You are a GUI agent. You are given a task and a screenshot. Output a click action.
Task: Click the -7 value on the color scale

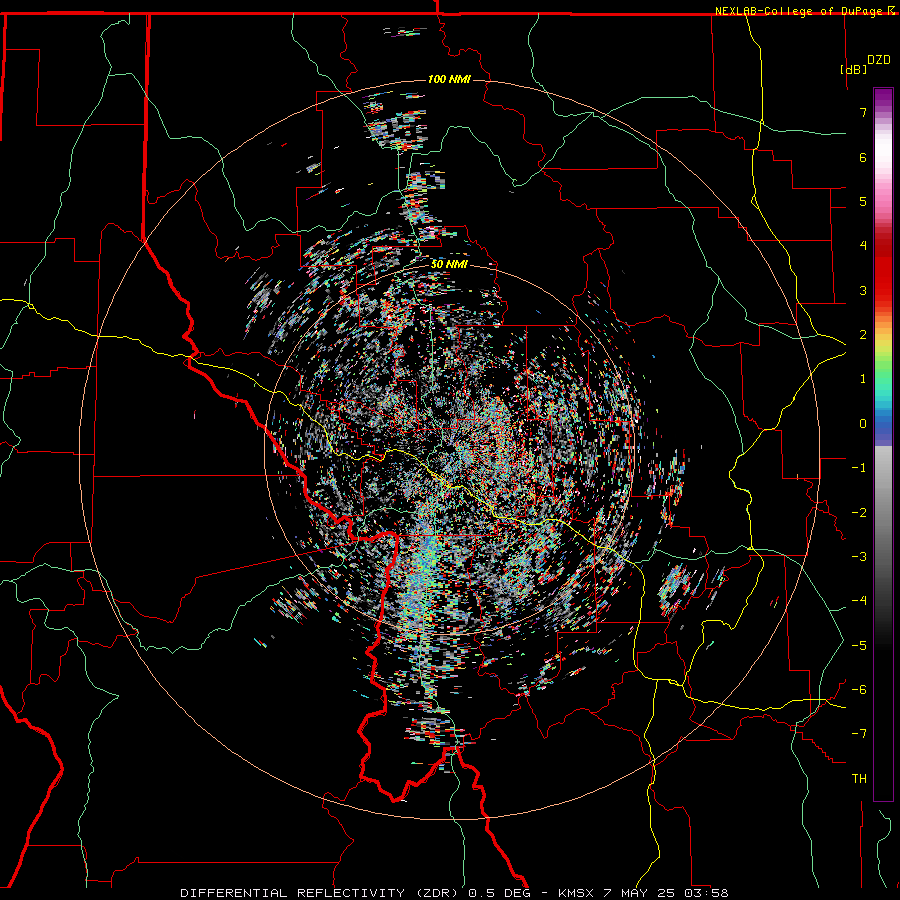[859, 734]
